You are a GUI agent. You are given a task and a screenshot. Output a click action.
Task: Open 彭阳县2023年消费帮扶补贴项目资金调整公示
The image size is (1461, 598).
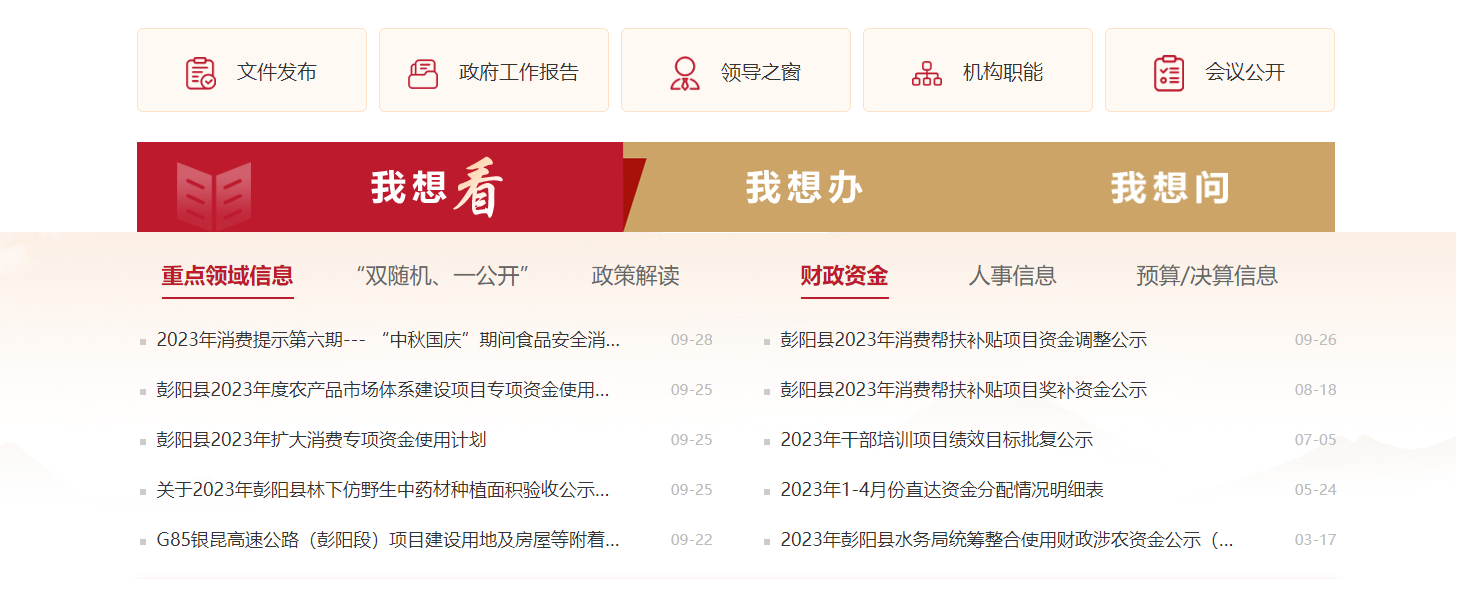pos(962,339)
